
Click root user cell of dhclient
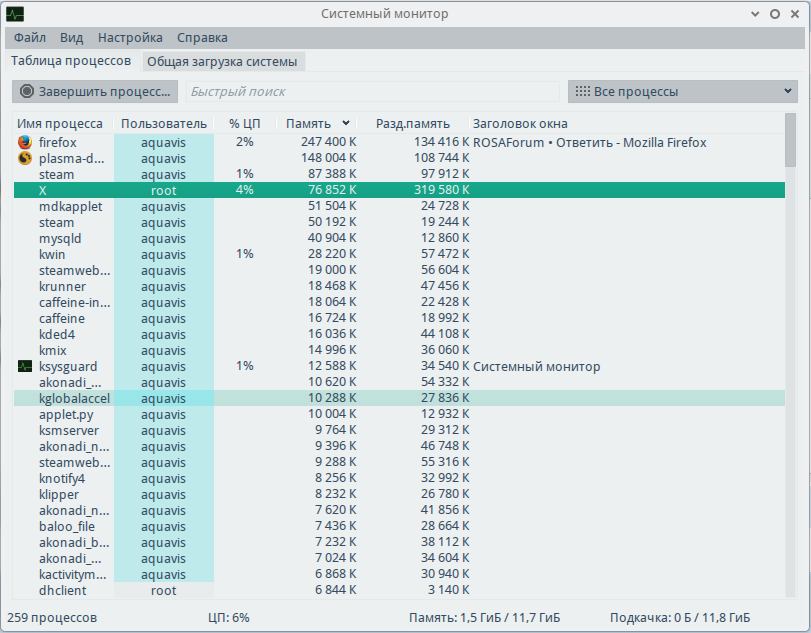point(163,591)
